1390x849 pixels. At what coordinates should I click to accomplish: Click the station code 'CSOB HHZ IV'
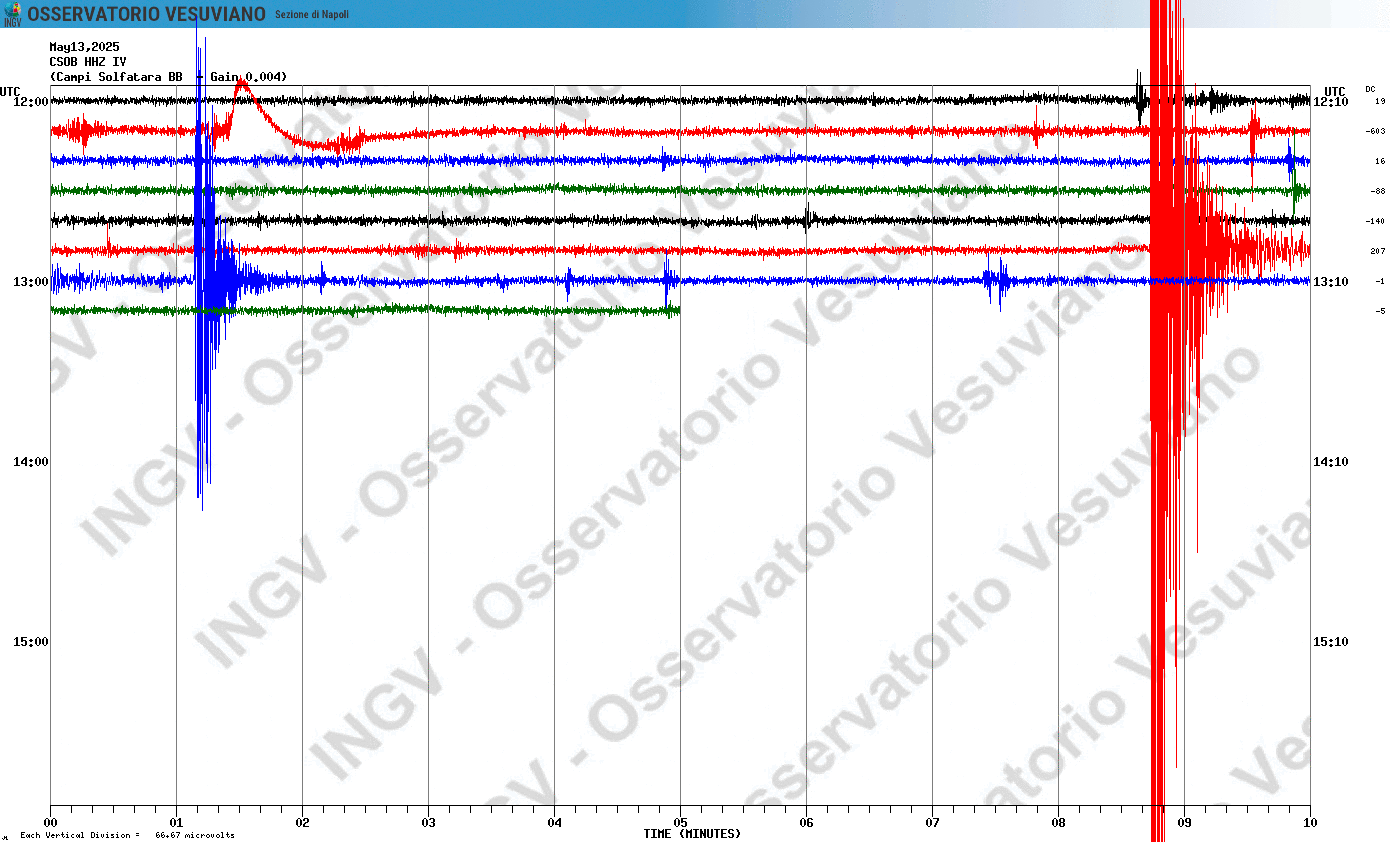pos(88,62)
